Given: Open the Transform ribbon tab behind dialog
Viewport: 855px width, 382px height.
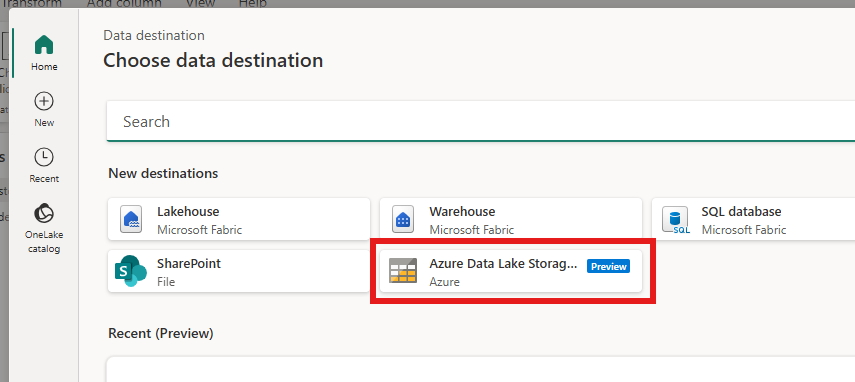Looking at the screenshot, I should [x=32, y=4].
